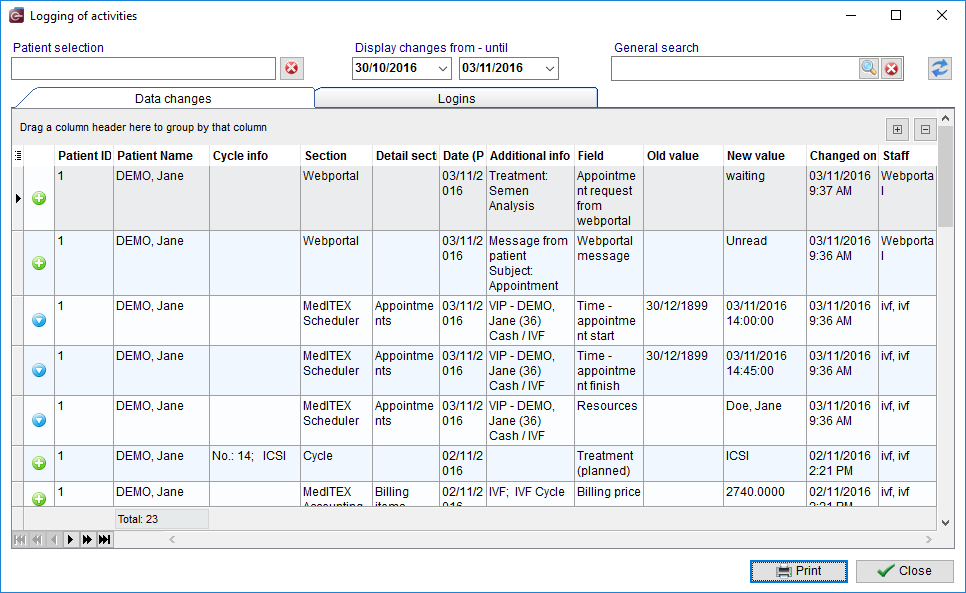The image size is (966, 593).
Task: Clear General search with red X icon
Action: 891,68
